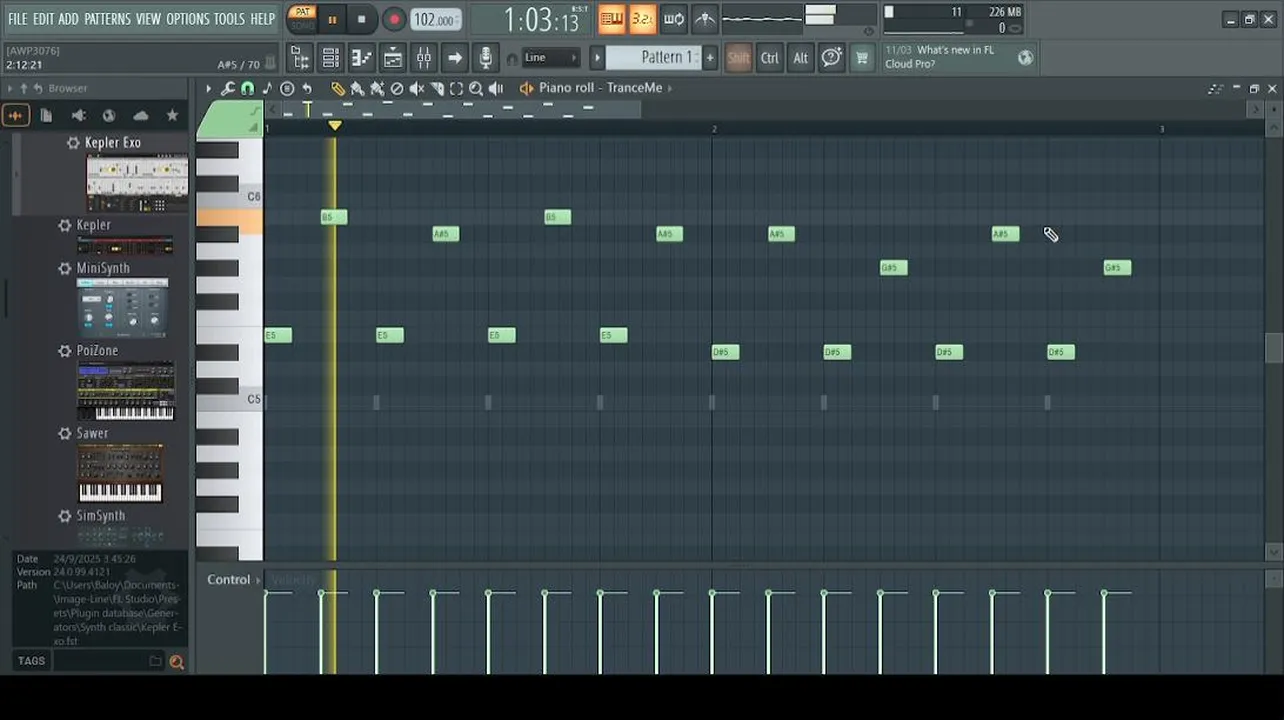The height and width of the screenshot is (720, 1284).
Task: Select the Zoom magnifier tool
Action: click(x=476, y=88)
